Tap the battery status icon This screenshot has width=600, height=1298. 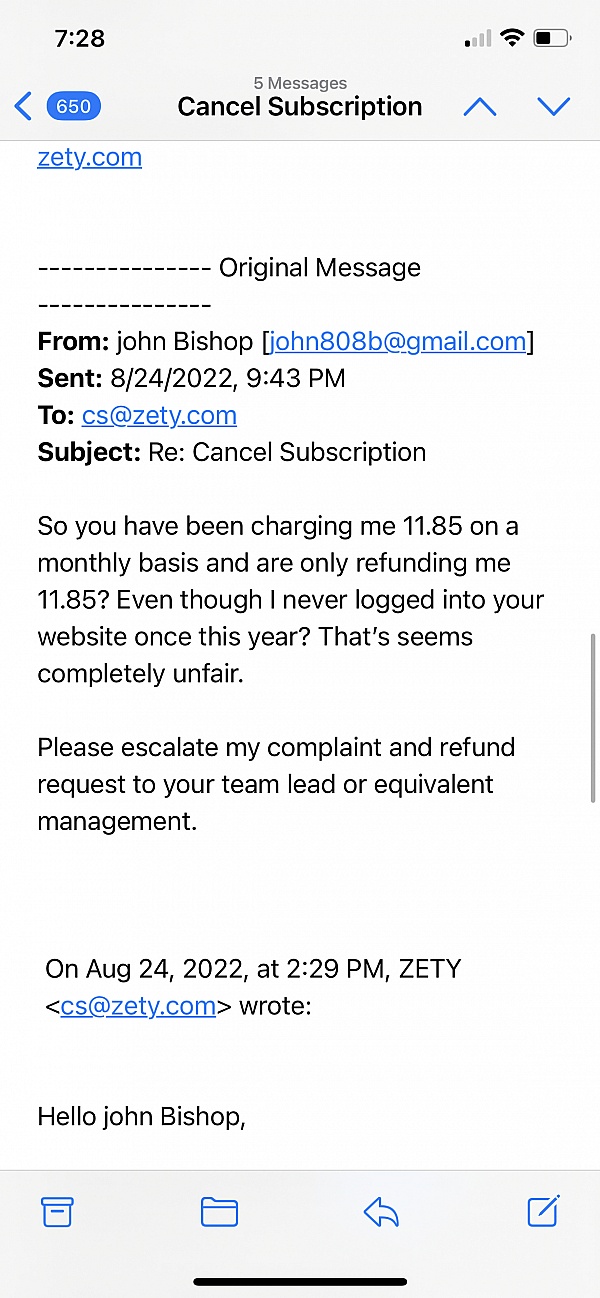point(551,39)
